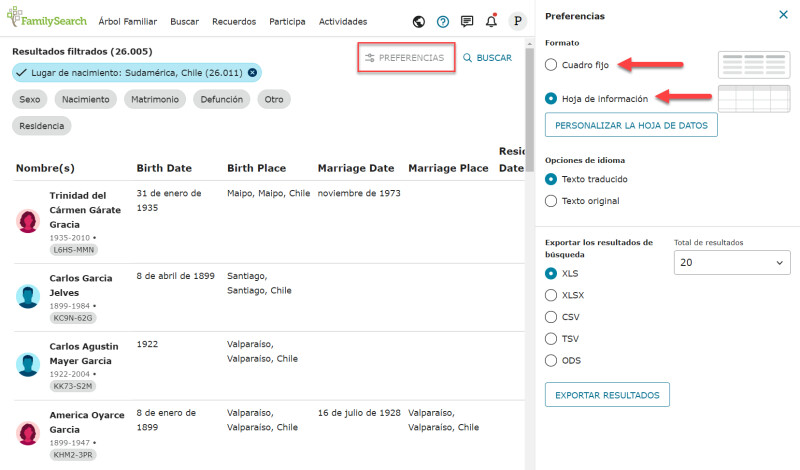
Task: Expand the Nacimiento filter chip
Action: pos(86,100)
